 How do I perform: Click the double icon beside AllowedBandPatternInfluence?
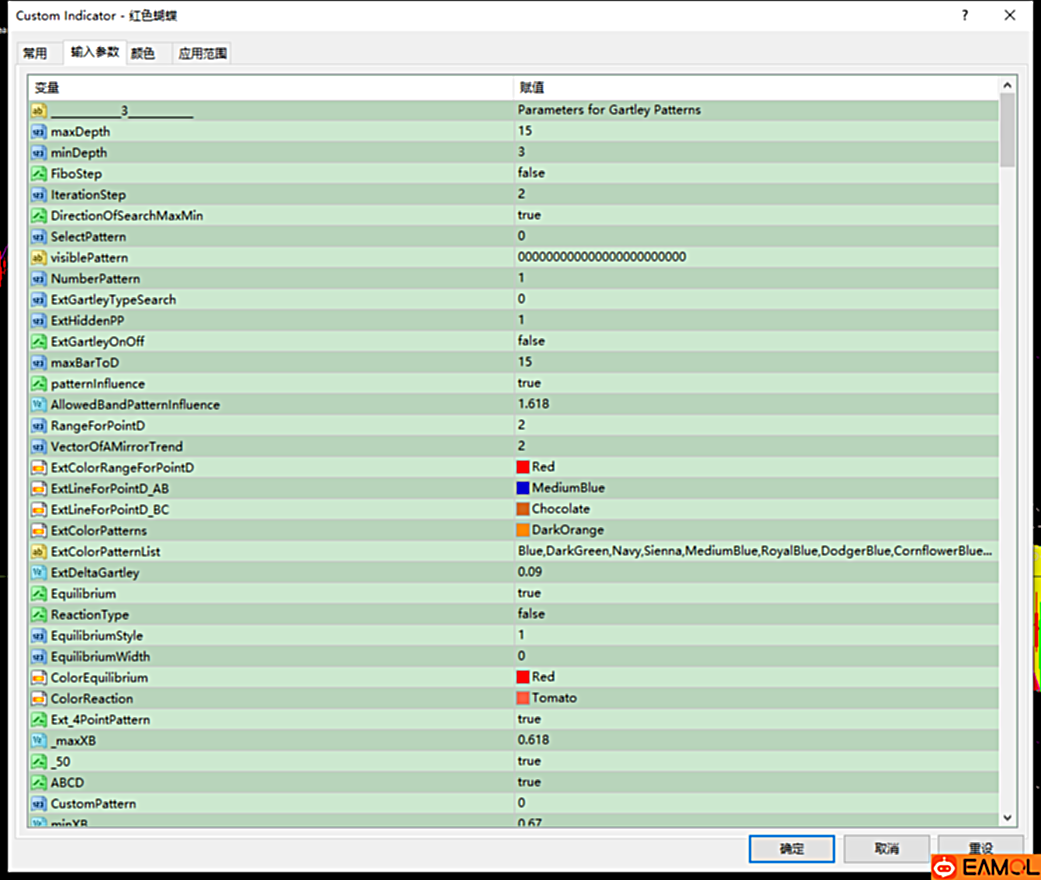[39, 405]
